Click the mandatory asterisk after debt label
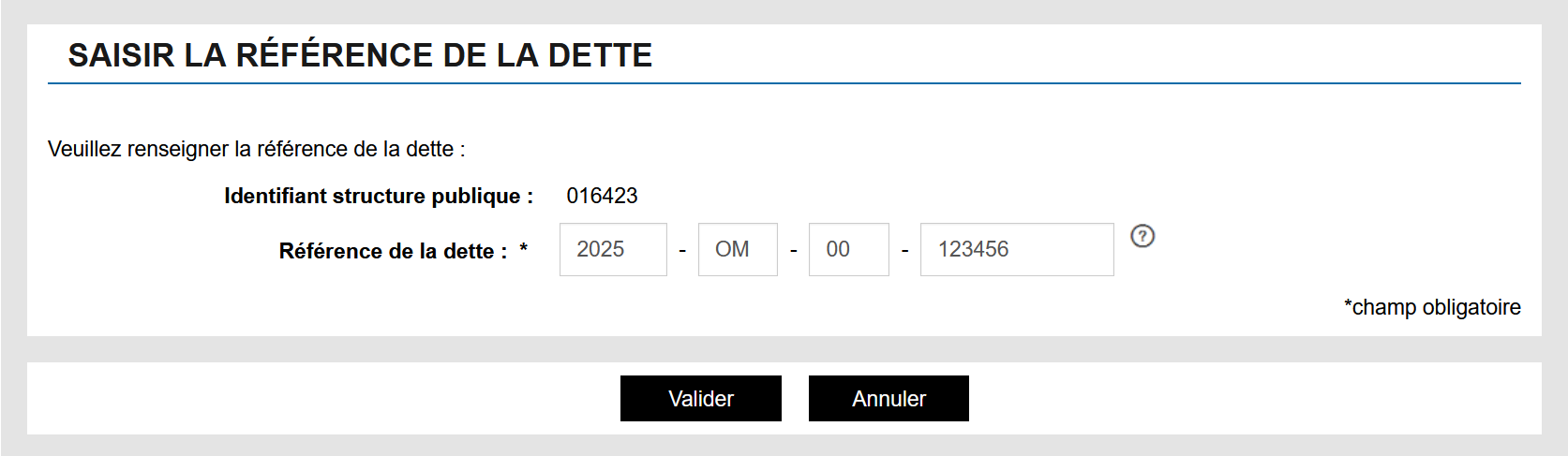This screenshot has width=1568, height=456. pyautogui.click(x=523, y=248)
